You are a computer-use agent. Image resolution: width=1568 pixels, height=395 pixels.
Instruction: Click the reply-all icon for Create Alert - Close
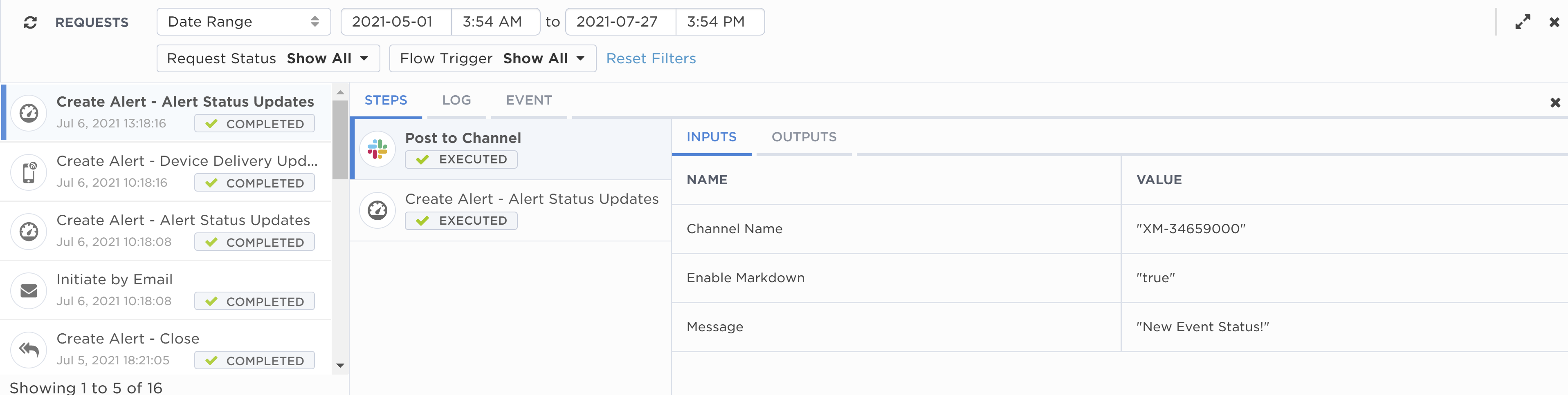[x=29, y=349]
